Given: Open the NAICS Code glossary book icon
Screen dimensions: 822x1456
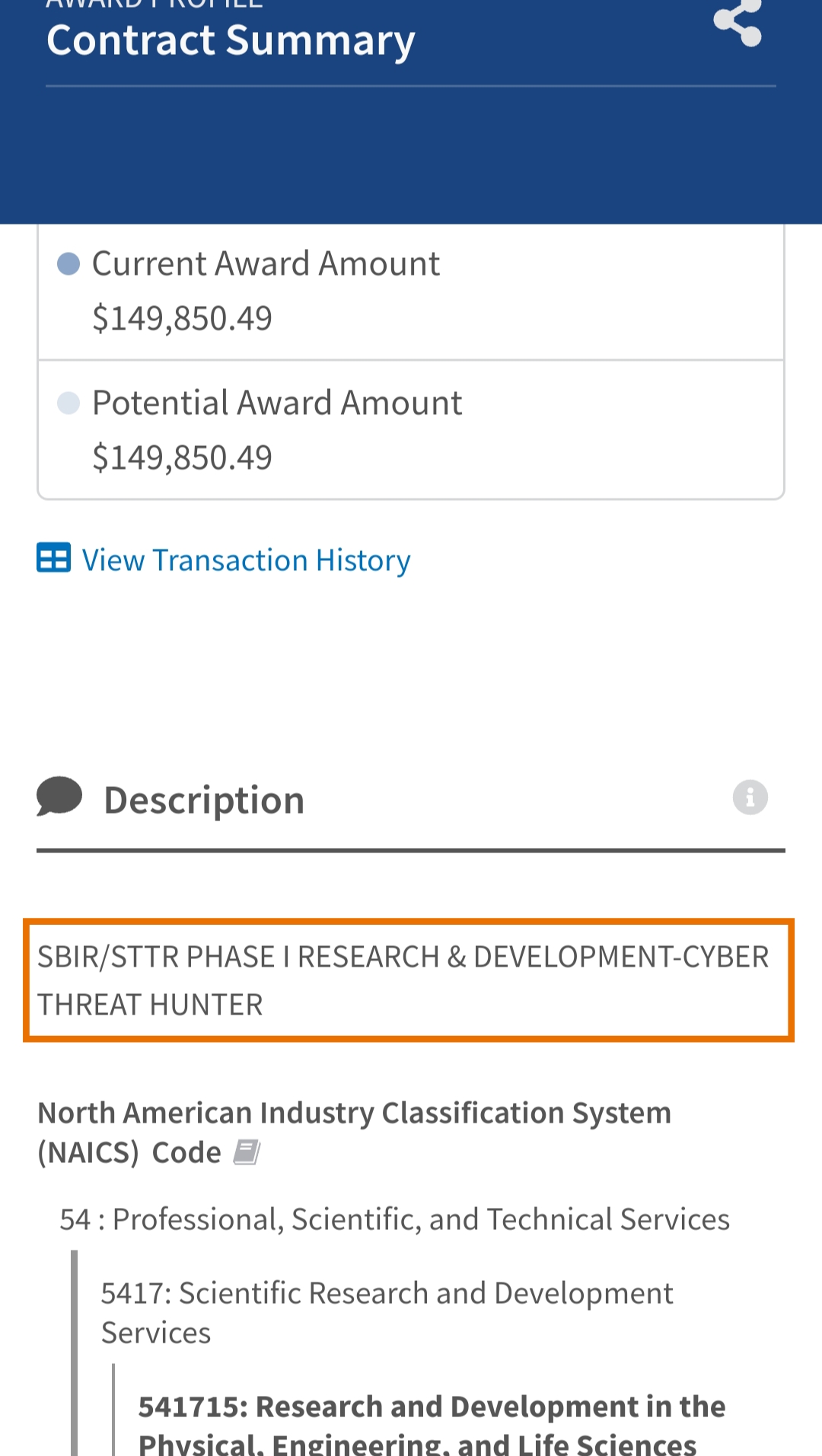Looking at the screenshot, I should [247, 1152].
